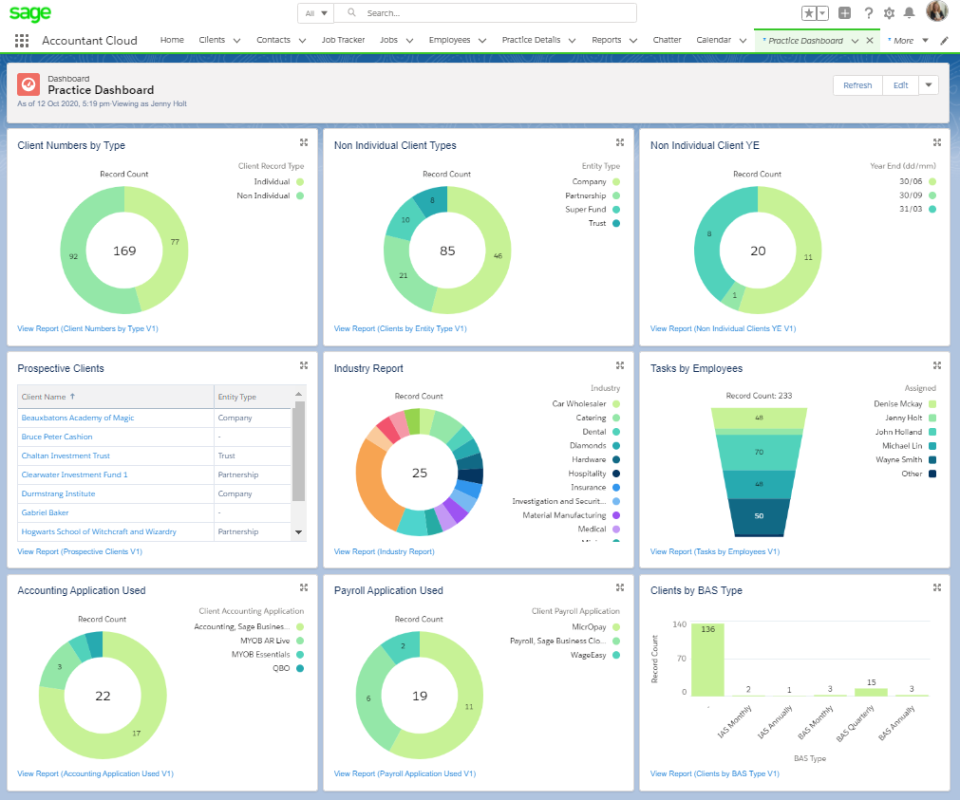Open the Job Tracker menu item
The height and width of the screenshot is (800, 960).
343,40
